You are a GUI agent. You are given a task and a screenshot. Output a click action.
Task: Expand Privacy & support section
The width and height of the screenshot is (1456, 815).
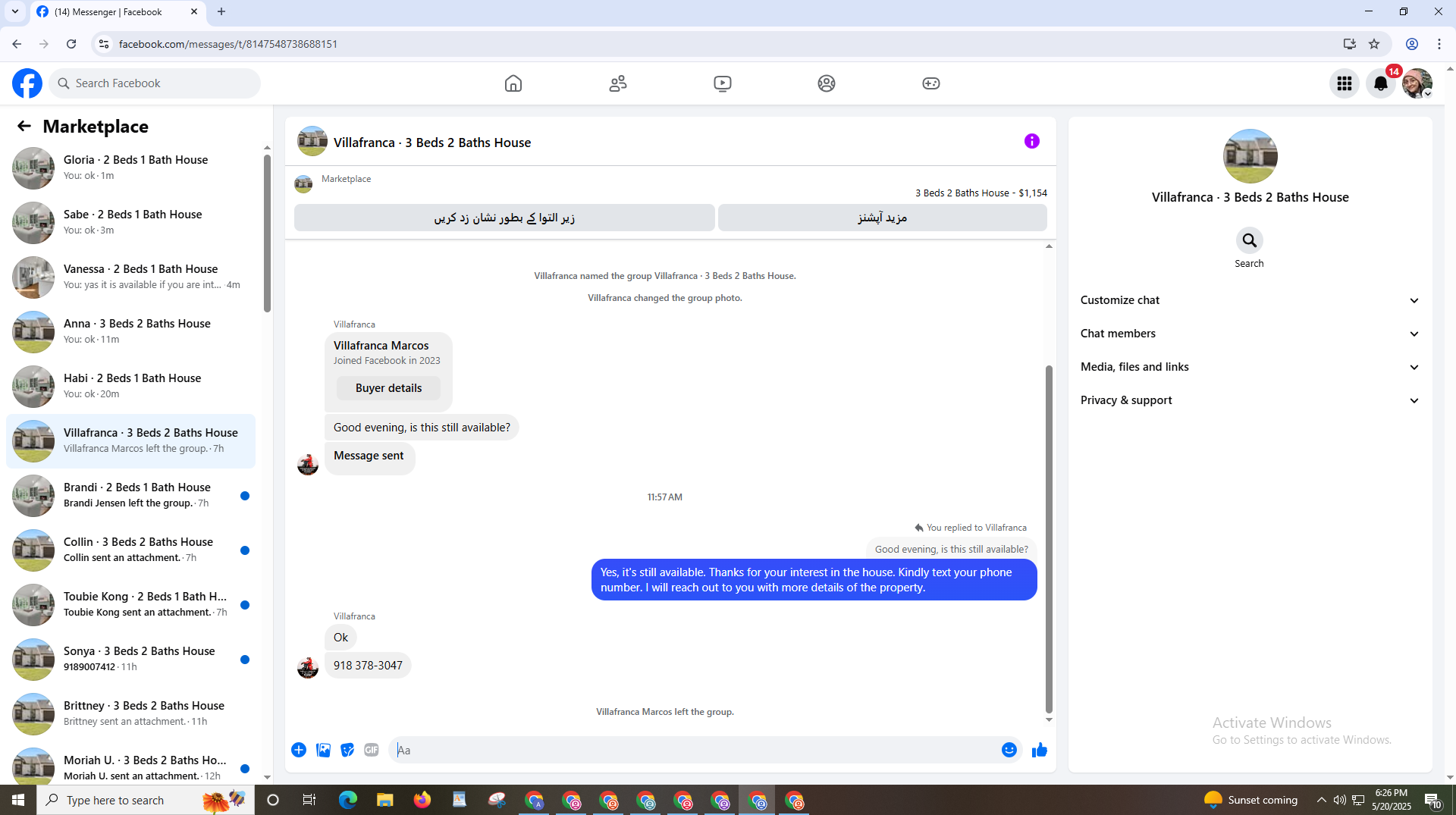[1250, 400]
